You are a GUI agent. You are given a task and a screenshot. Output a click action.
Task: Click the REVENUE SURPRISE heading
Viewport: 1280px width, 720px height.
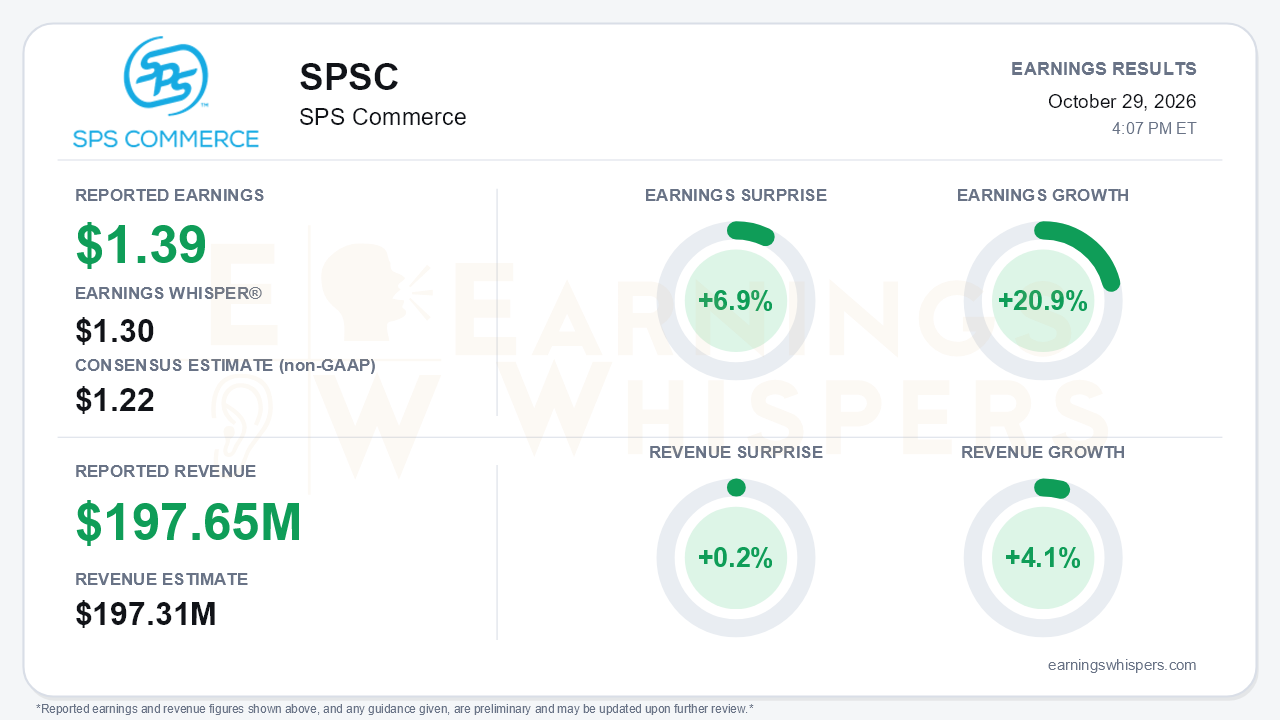[736, 452]
